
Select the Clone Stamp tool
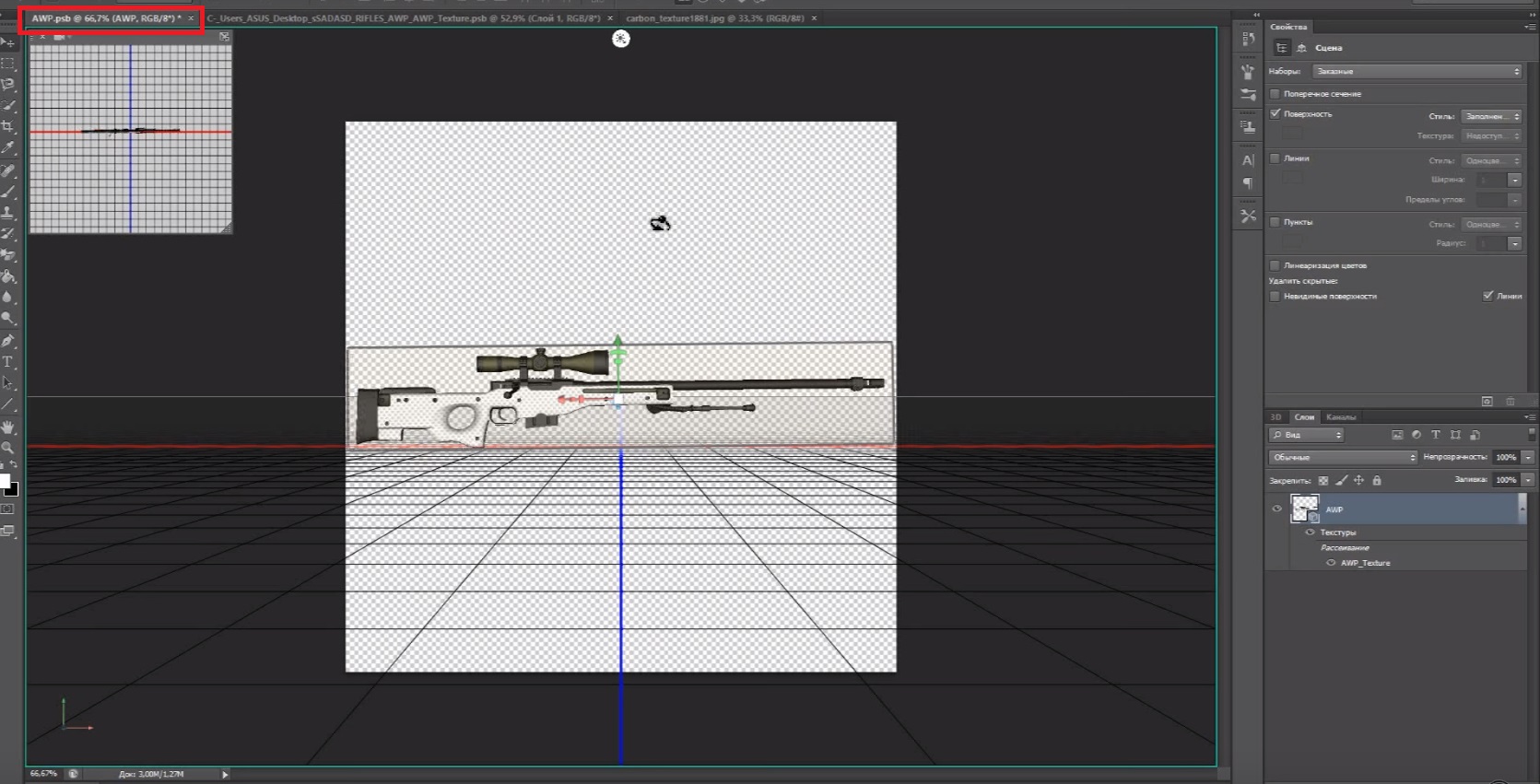click(7, 213)
